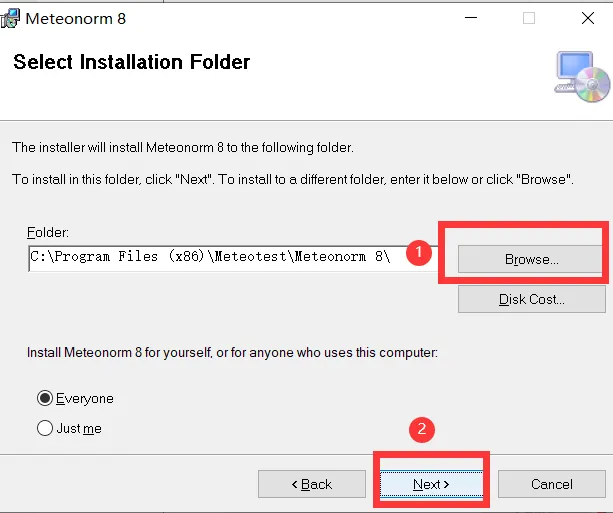Screen dimensions: 613x513
Task: Click the disabled maximize window button
Action: pyautogui.click(x=529, y=18)
